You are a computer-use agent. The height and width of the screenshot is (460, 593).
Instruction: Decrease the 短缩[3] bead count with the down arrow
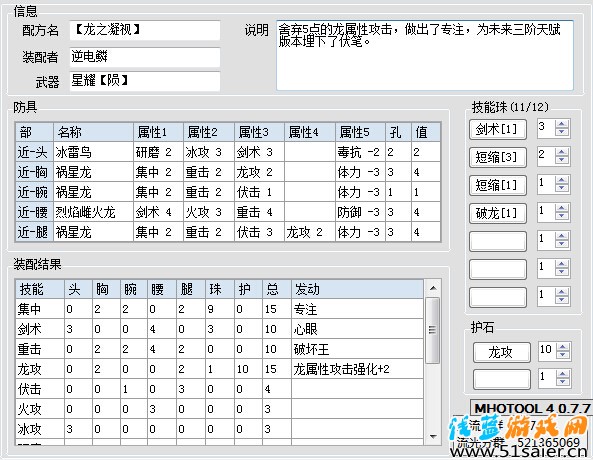[562, 160]
